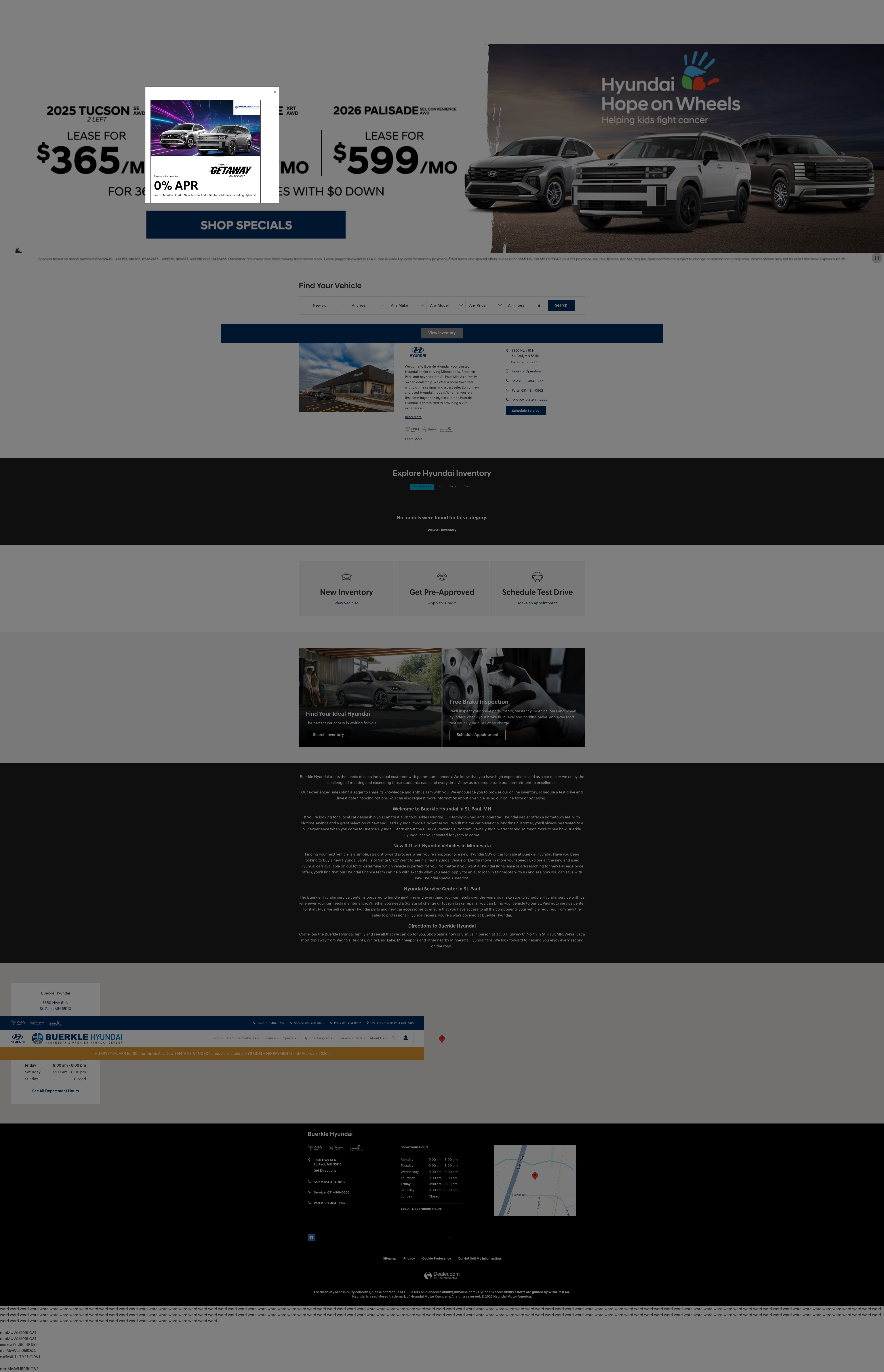This screenshot has height=1372, width=884.
Task: Click View All Inventory link
Action: 442,530
